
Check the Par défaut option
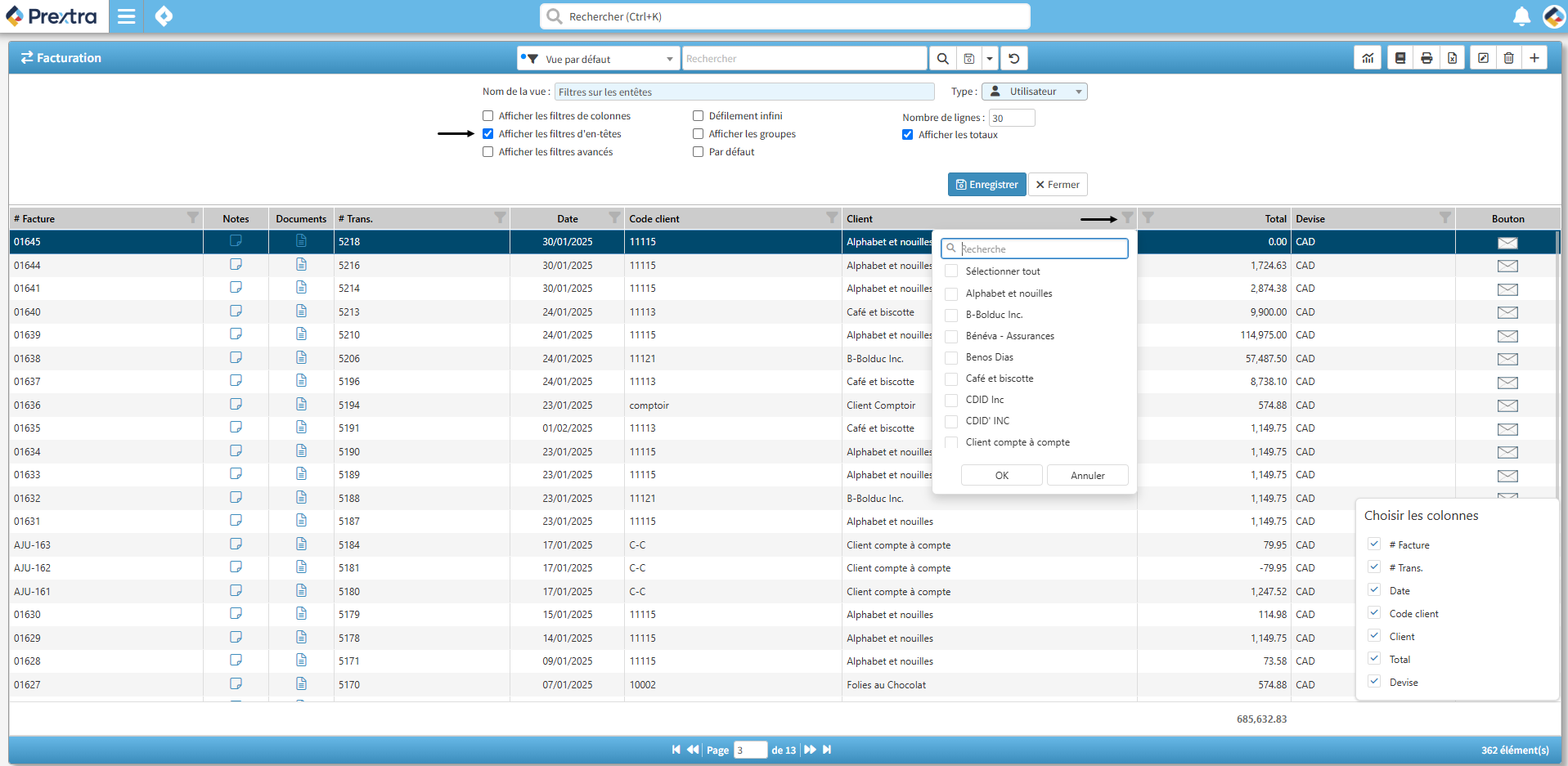(x=699, y=152)
